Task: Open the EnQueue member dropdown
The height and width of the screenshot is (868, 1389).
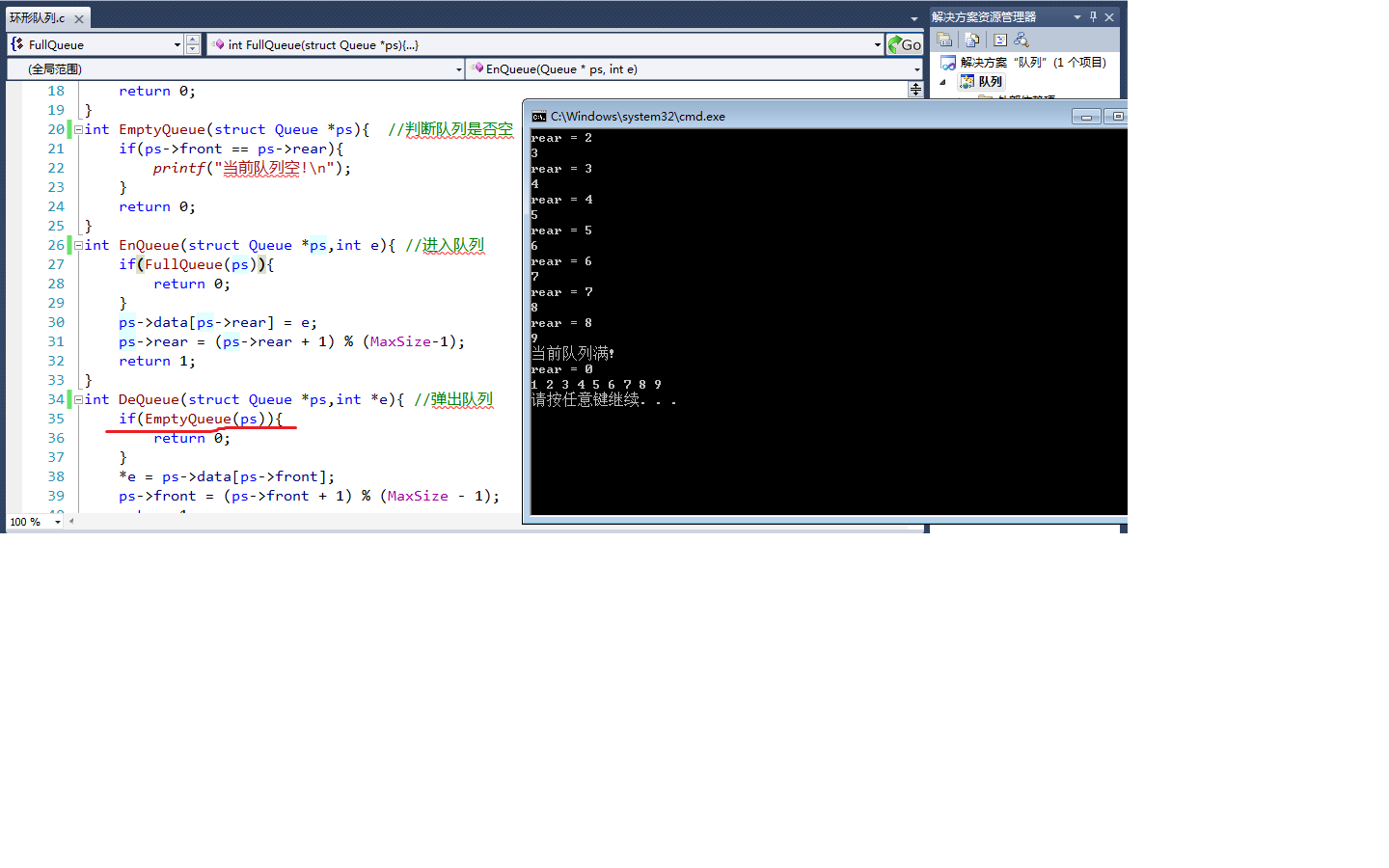Action: tap(916, 69)
